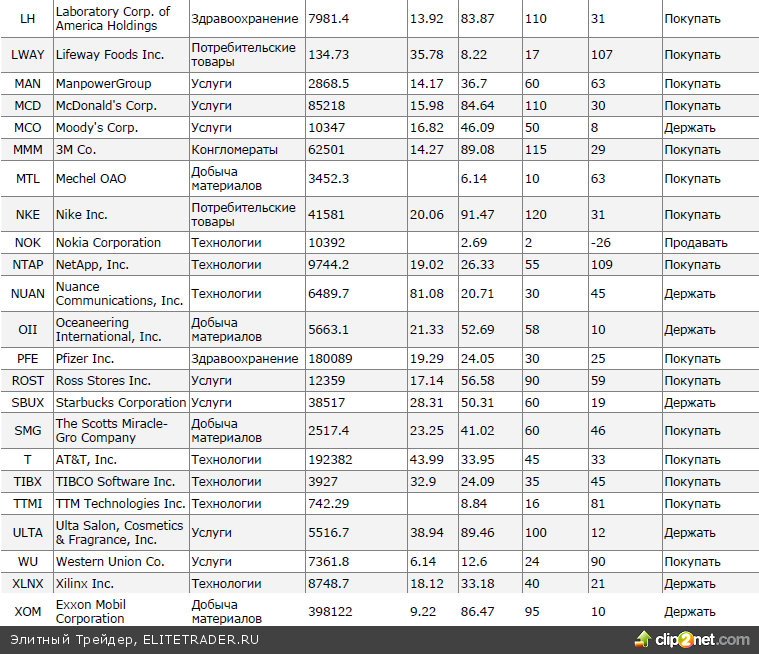This screenshot has width=759, height=654.
Task: Click the XOM ticker cell
Action: point(27,612)
